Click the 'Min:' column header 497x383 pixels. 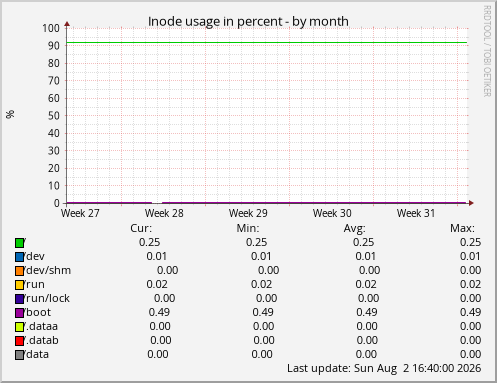pyautogui.click(x=248, y=228)
